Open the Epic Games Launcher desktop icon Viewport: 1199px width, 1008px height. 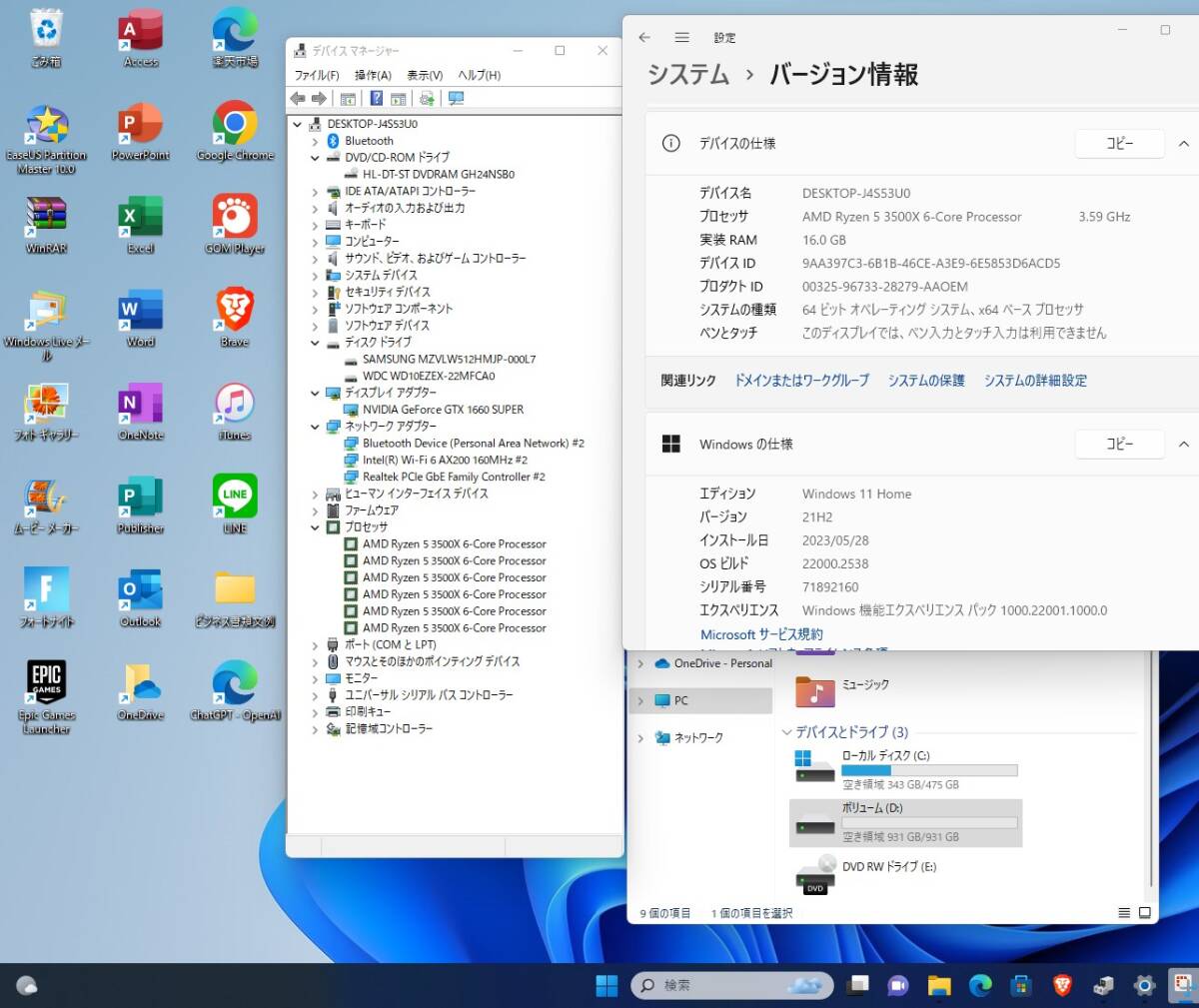tap(47, 696)
